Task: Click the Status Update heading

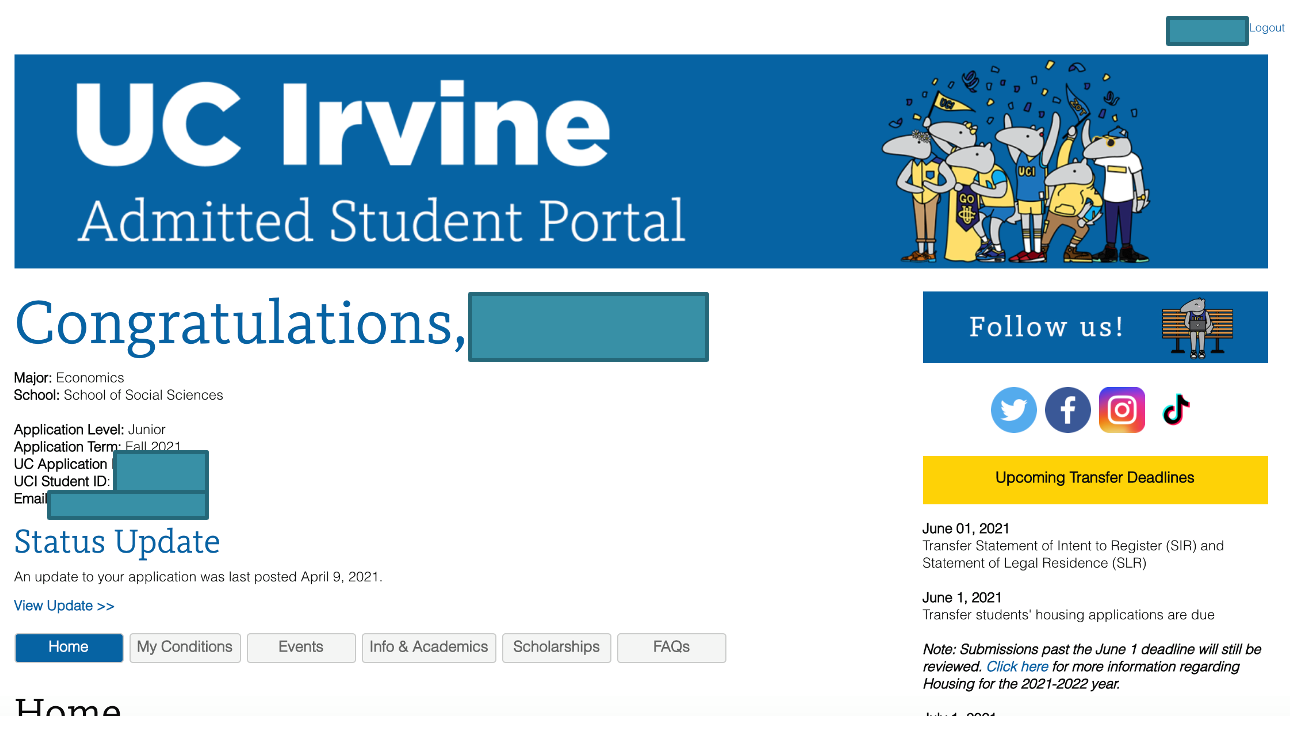Action: (x=117, y=542)
